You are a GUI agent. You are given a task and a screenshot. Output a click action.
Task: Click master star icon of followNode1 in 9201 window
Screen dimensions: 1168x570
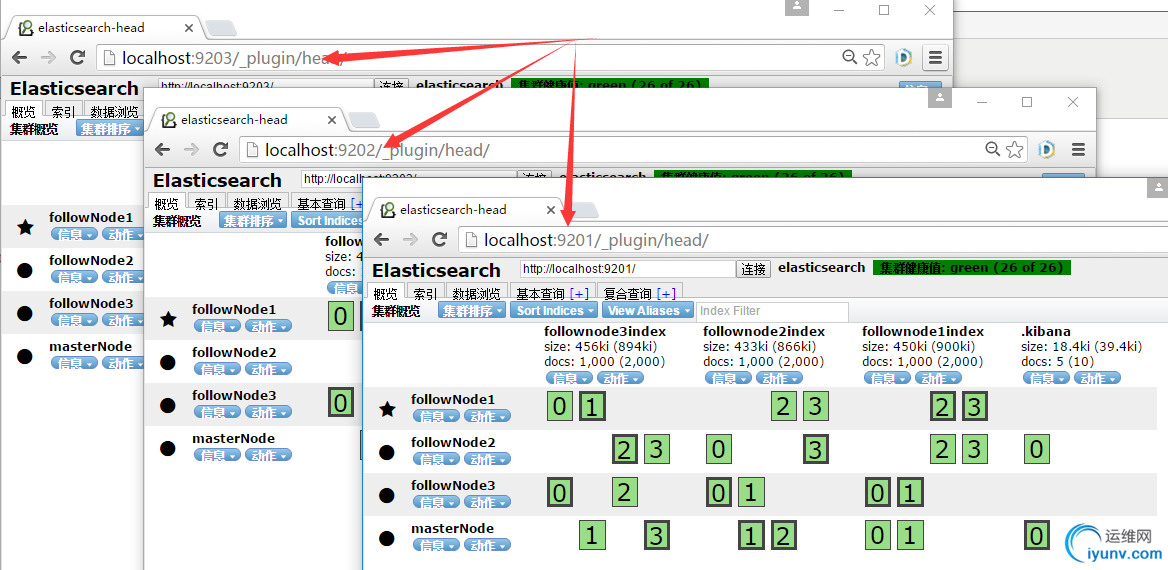coord(387,409)
